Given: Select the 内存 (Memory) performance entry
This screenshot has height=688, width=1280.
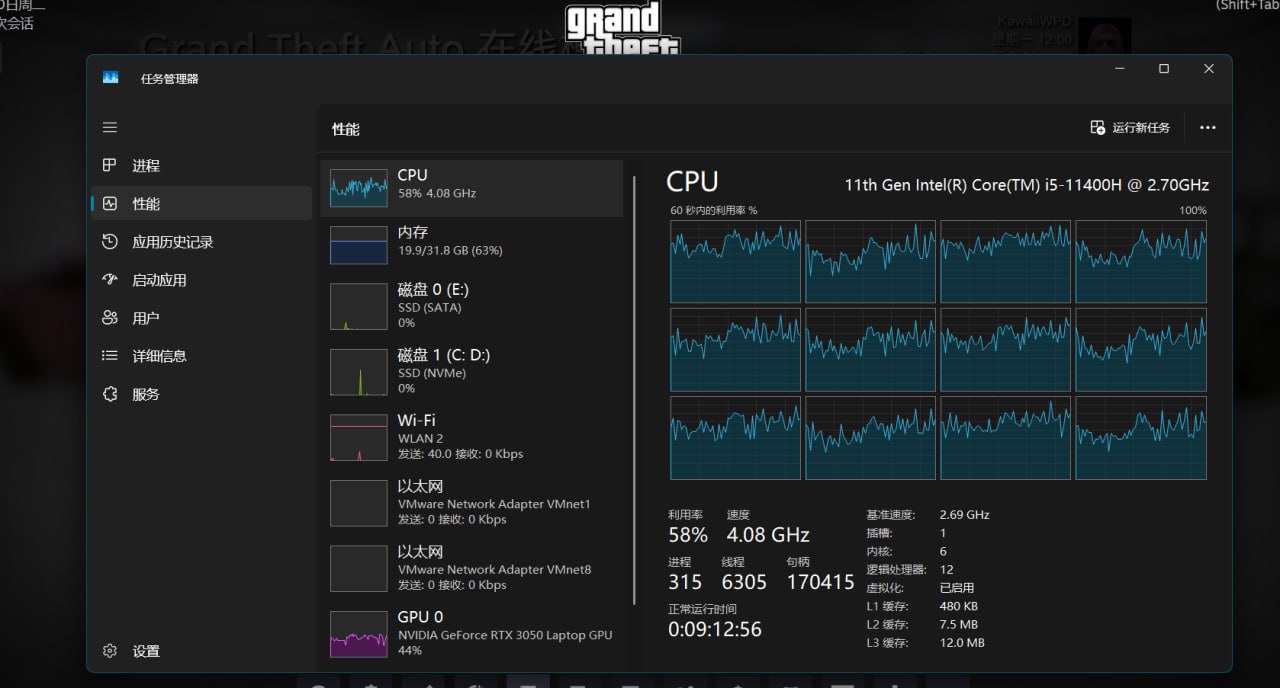Looking at the screenshot, I should [470, 245].
